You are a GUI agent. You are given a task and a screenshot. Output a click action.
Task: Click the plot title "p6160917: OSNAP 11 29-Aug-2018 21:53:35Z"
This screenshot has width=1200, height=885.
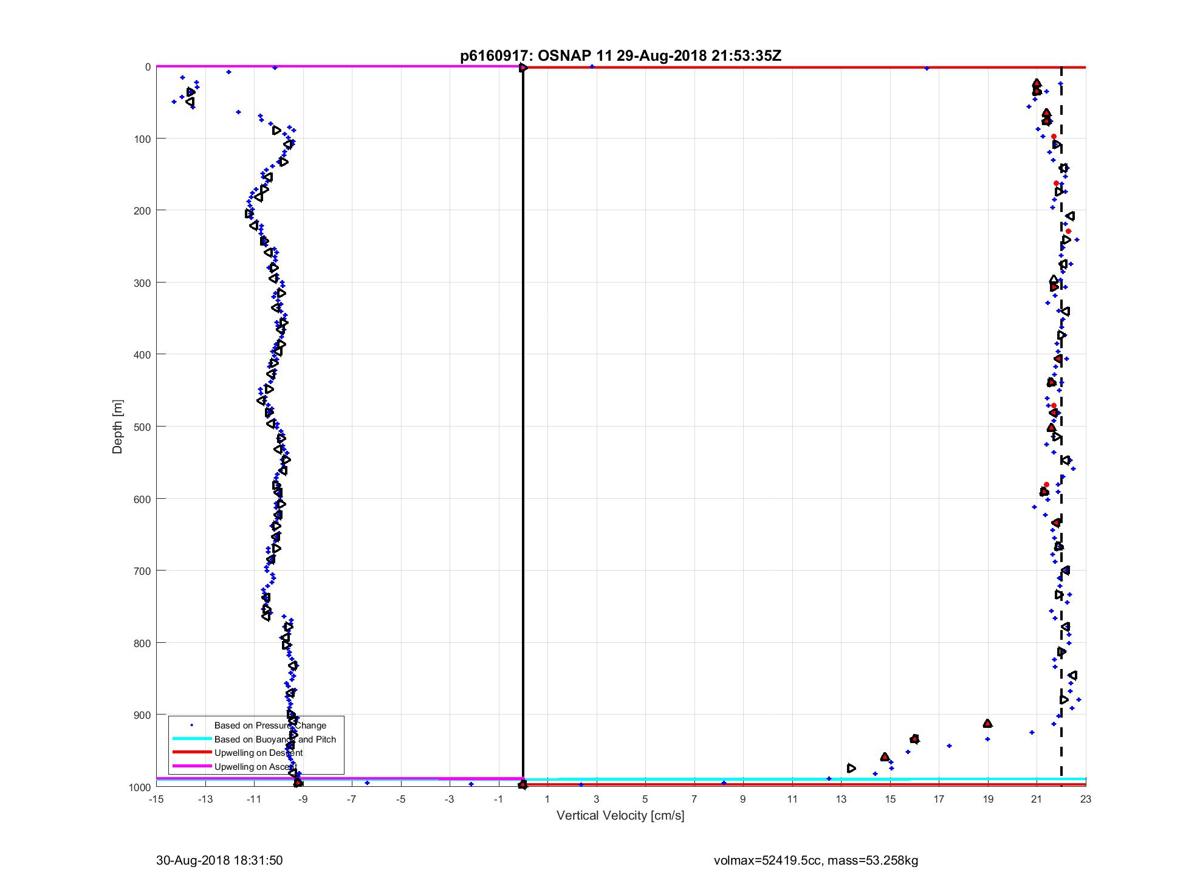tap(620, 56)
